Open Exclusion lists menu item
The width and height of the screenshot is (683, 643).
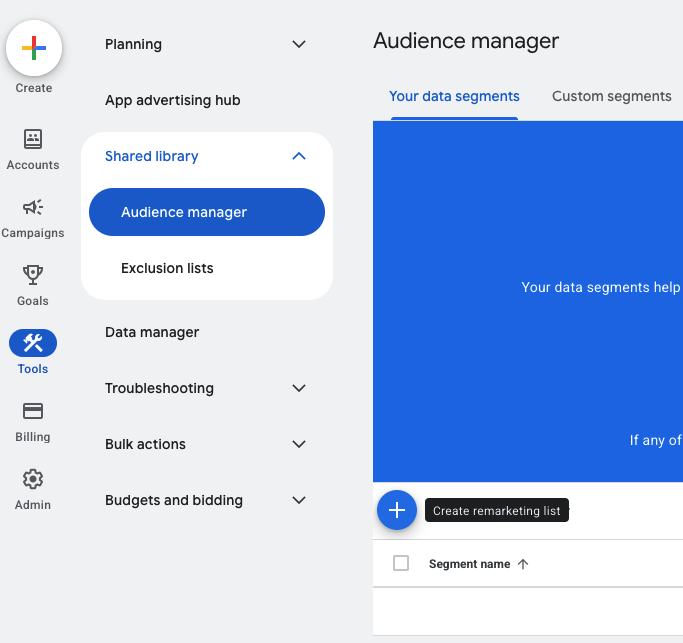click(167, 268)
